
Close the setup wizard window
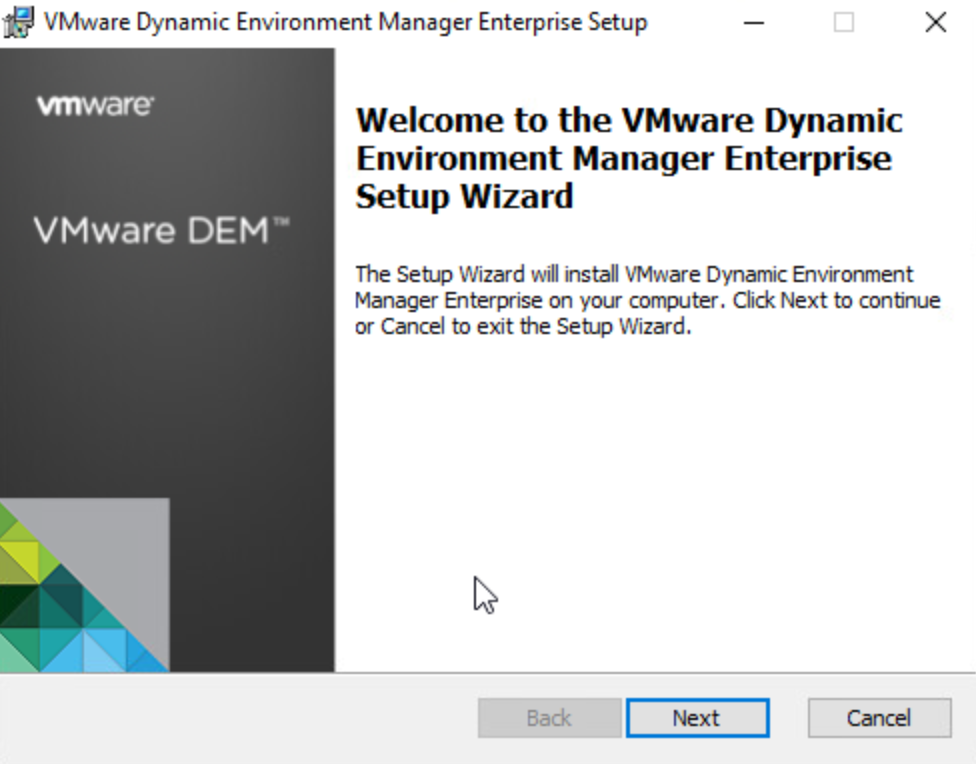pyautogui.click(x=935, y=22)
